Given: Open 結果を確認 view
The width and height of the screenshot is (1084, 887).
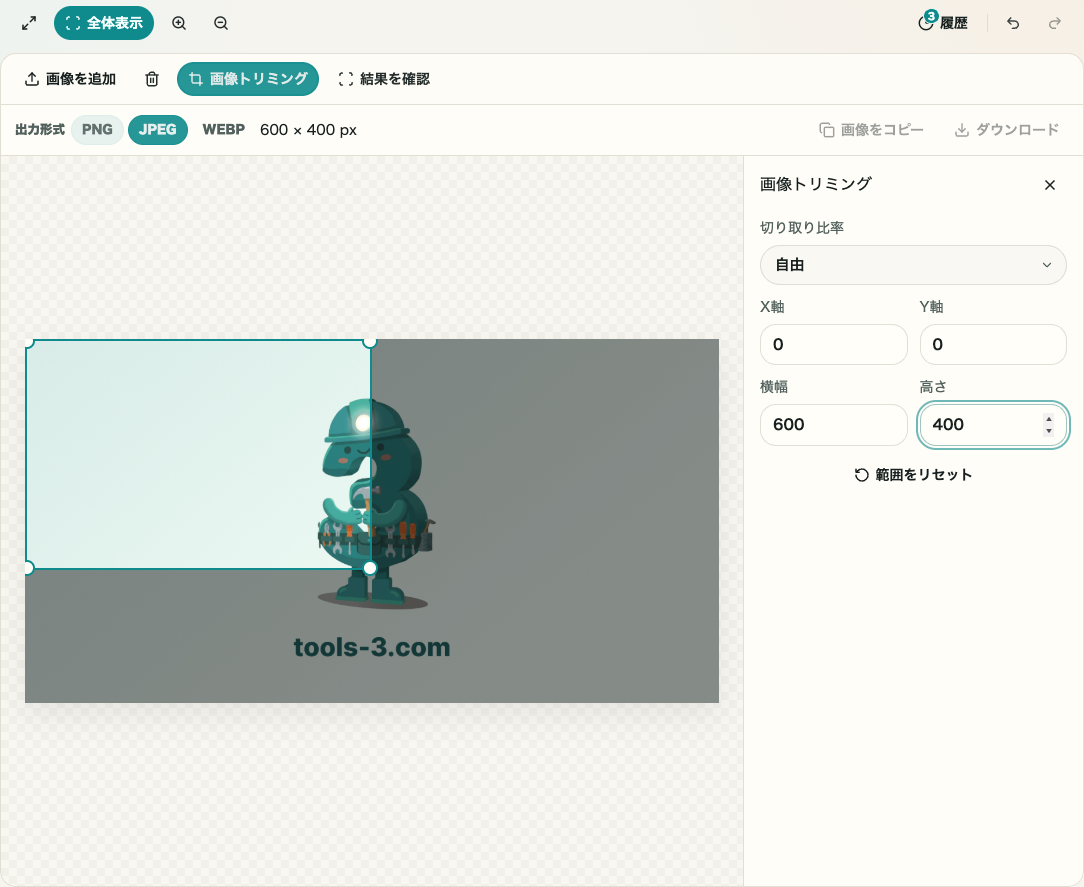Looking at the screenshot, I should click(384, 79).
